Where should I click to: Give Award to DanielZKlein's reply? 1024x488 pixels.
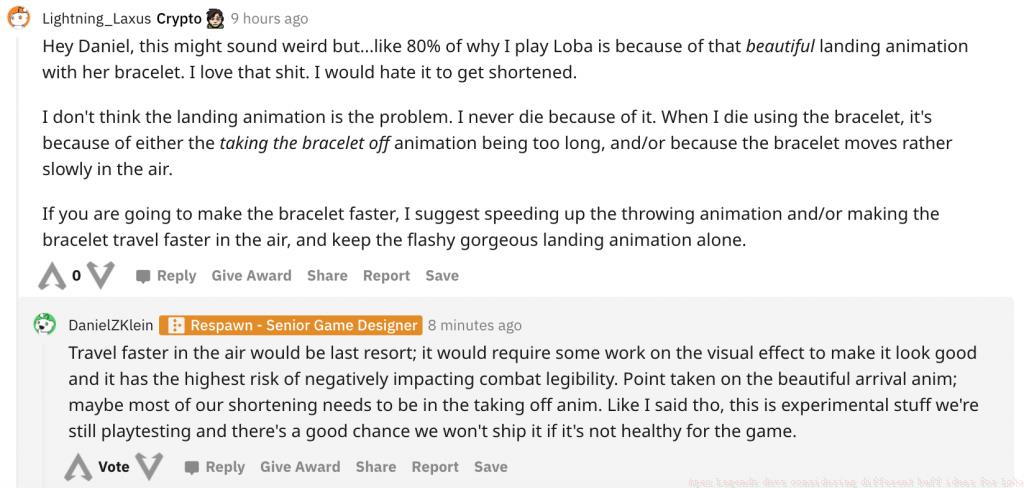click(299, 467)
